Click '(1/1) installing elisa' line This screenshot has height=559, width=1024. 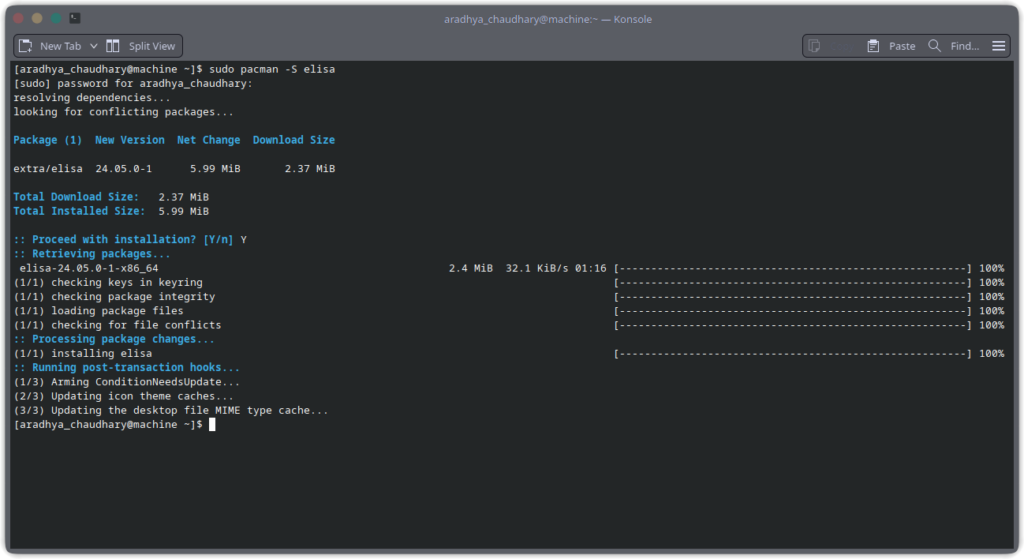click(x=83, y=354)
